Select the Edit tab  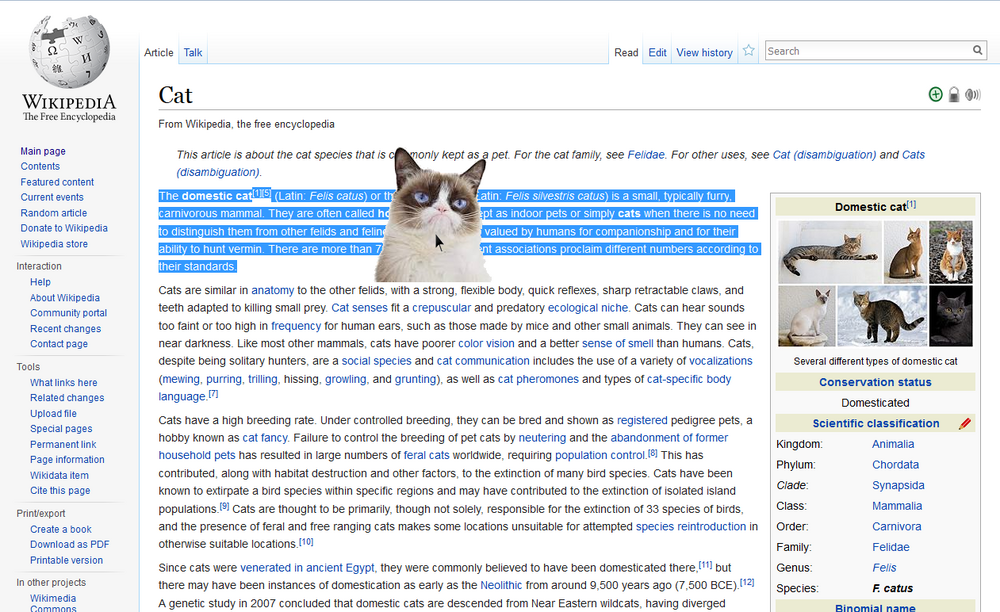tap(658, 52)
